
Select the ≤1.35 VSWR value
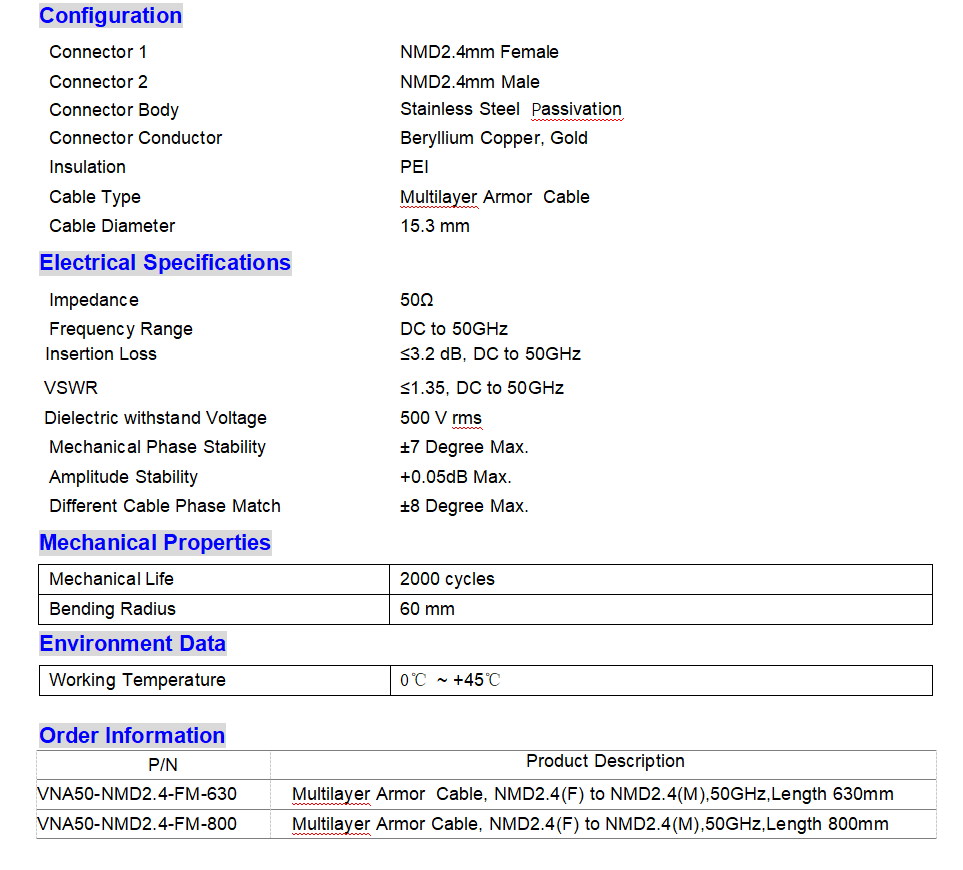pyautogui.click(x=482, y=388)
